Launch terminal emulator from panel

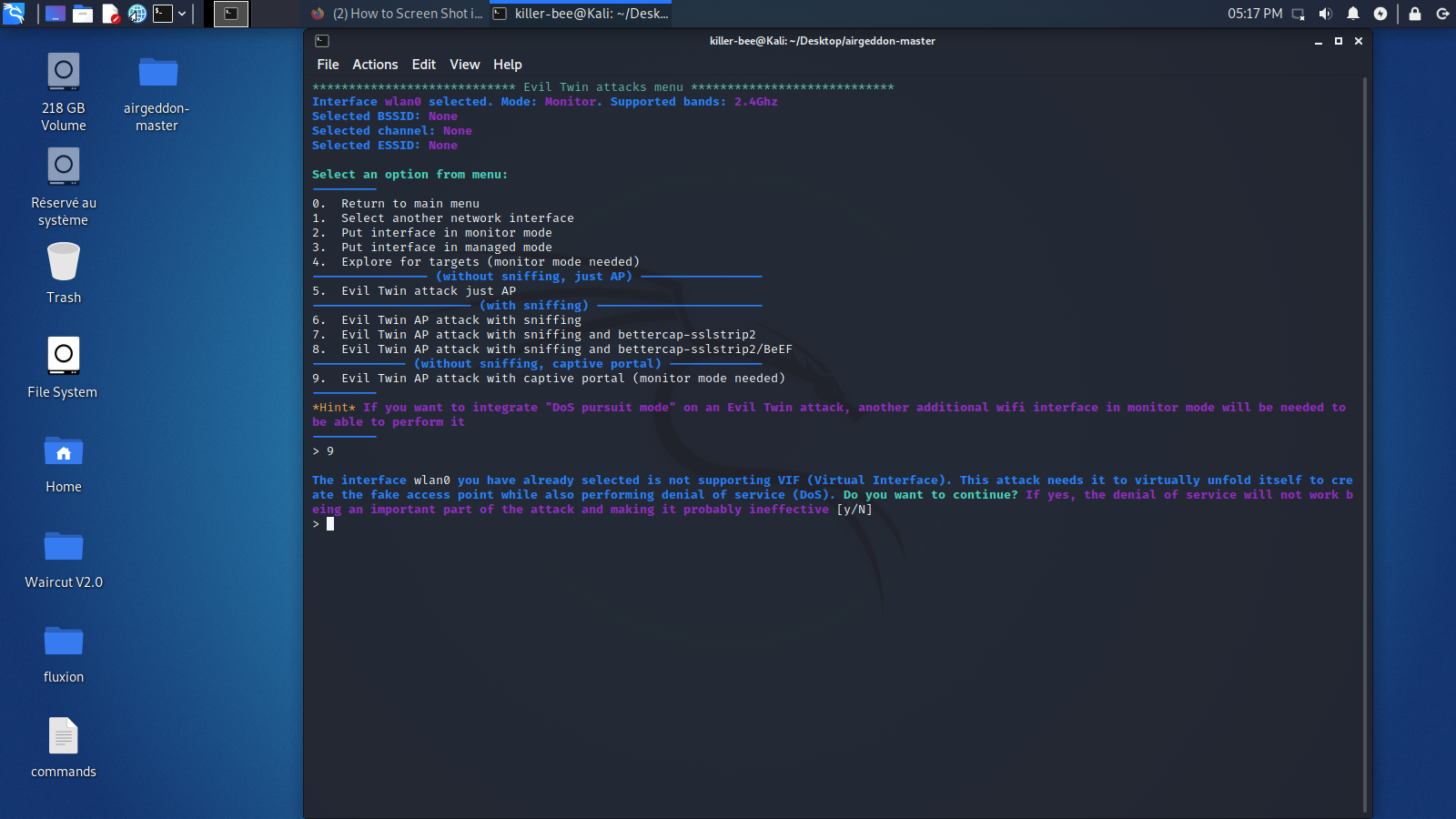[x=163, y=14]
